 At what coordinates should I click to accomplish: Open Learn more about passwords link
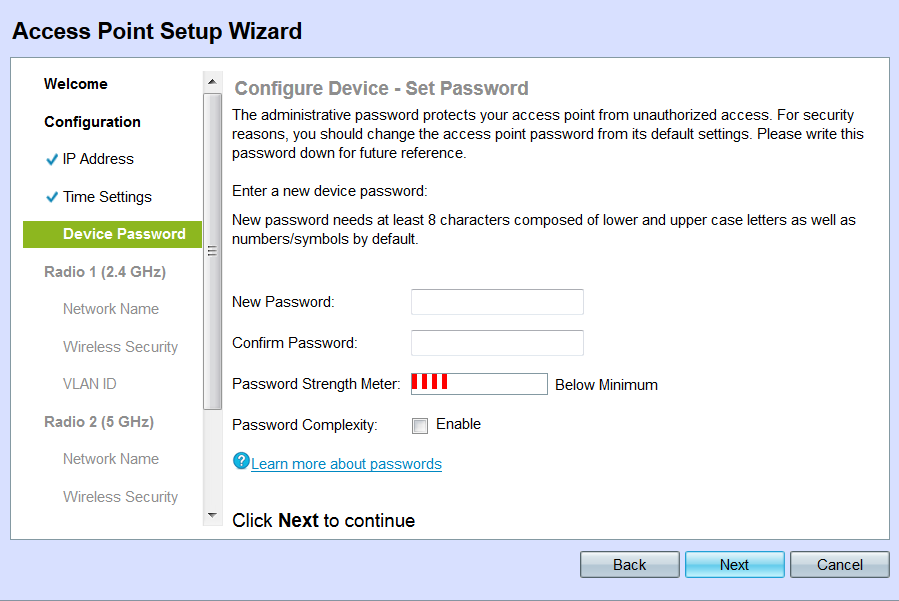pyautogui.click(x=346, y=464)
